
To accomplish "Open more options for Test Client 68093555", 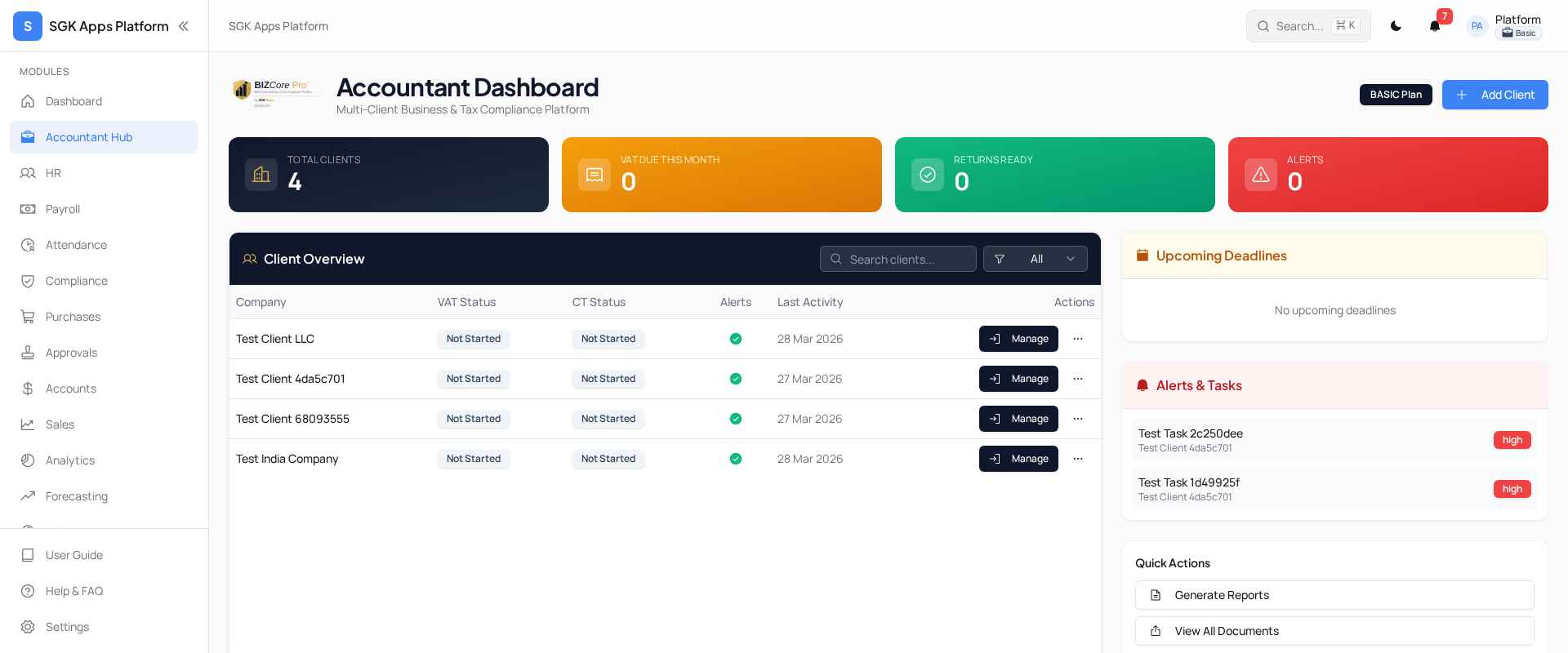I will [1078, 419].
